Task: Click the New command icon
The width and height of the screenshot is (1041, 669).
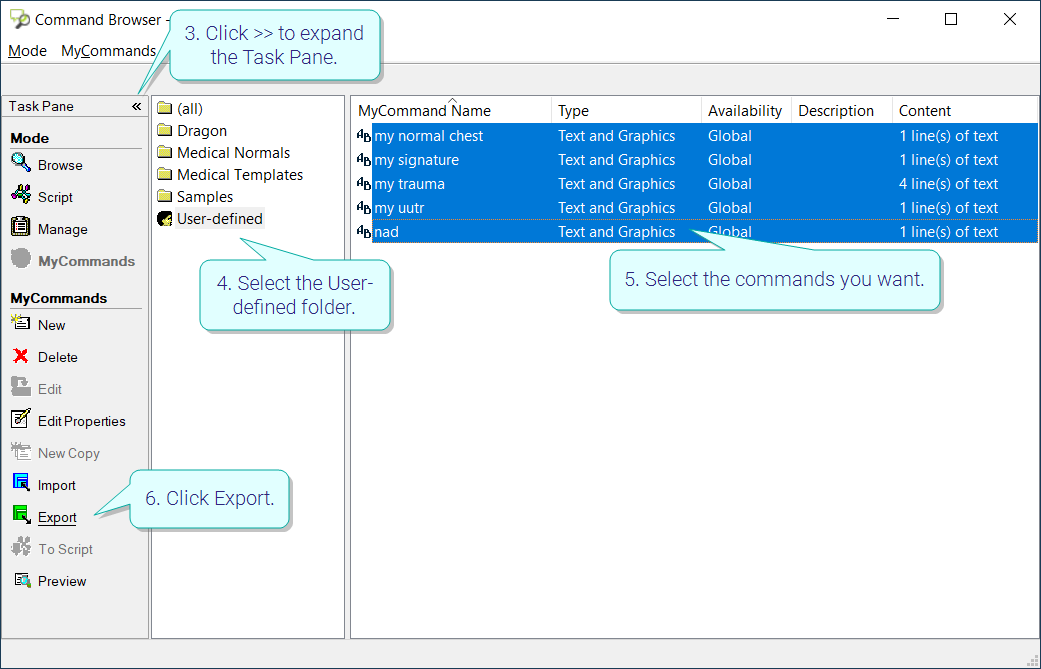Action: pyautogui.click(x=21, y=323)
